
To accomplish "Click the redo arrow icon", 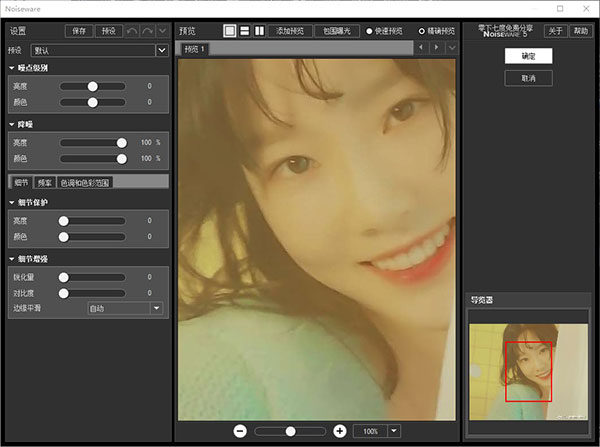I will tap(147, 31).
